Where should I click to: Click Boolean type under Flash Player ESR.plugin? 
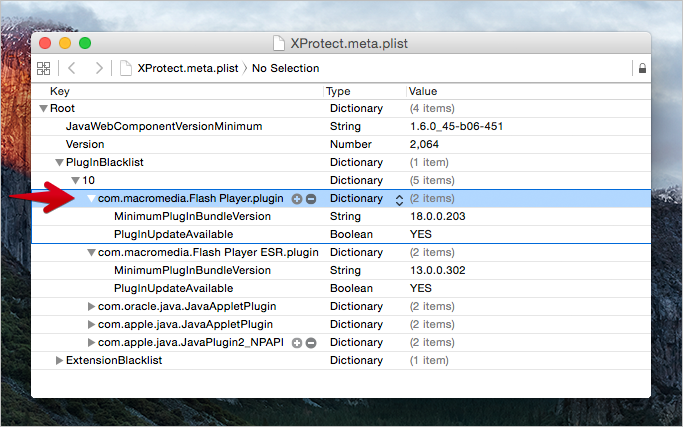351,288
